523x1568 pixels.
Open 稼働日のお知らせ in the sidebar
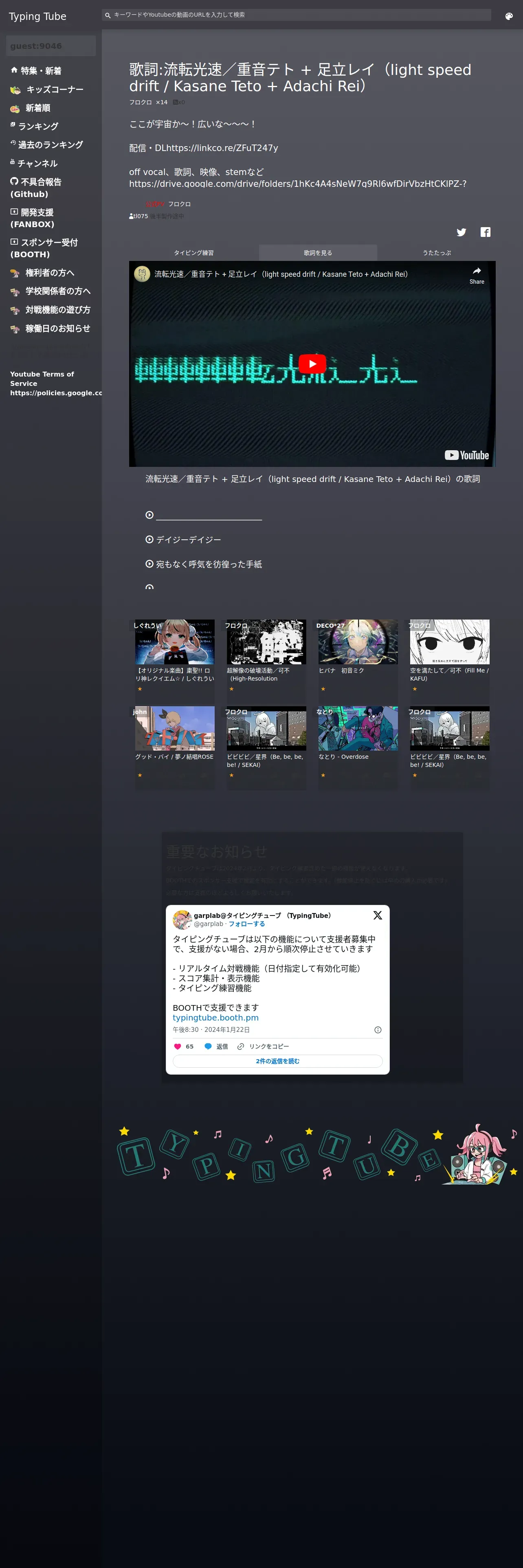click(x=51, y=328)
